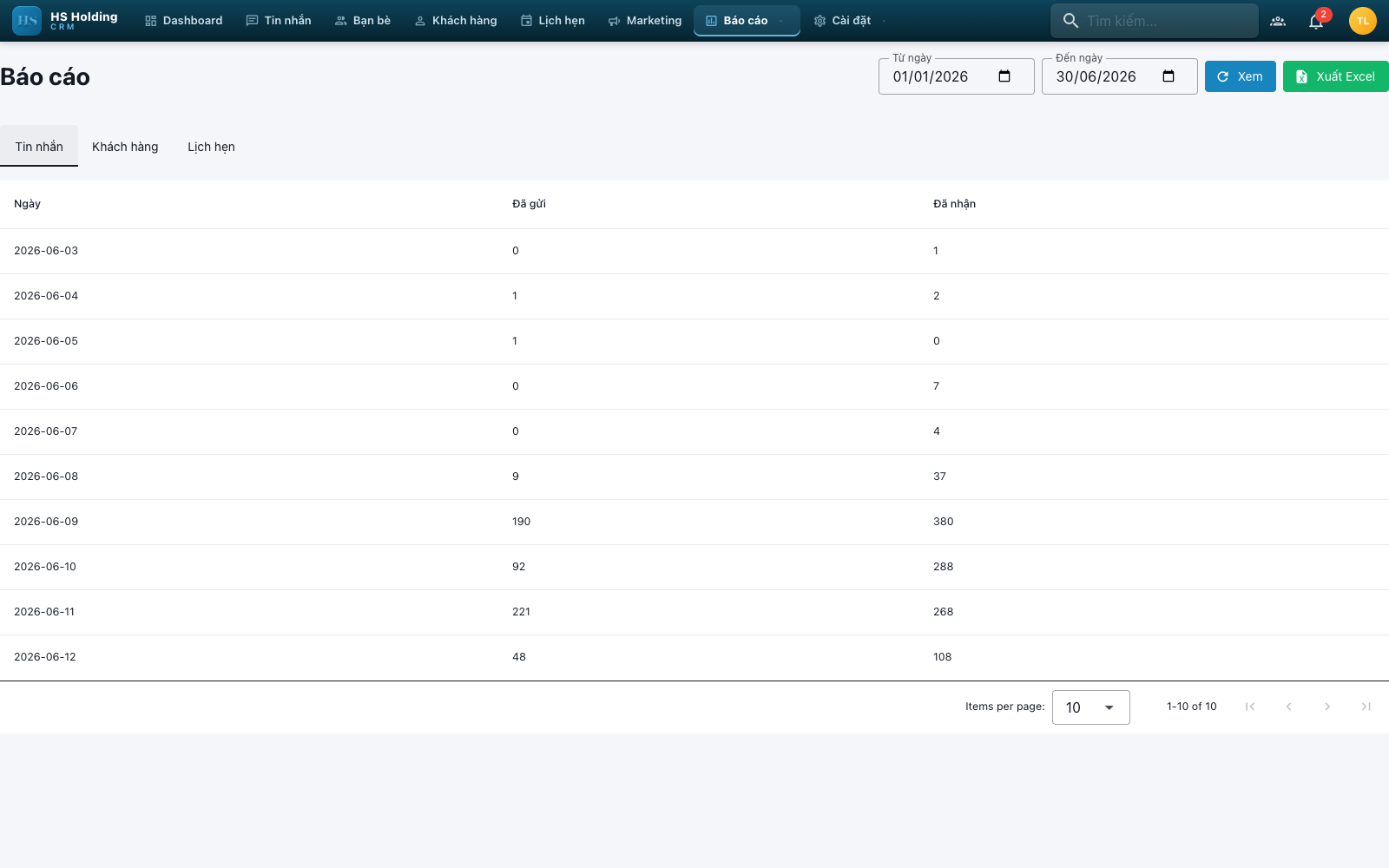Image resolution: width=1389 pixels, height=868 pixels.
Task: Open calendar picker for Đến ngày
Action: [1168, 76]
